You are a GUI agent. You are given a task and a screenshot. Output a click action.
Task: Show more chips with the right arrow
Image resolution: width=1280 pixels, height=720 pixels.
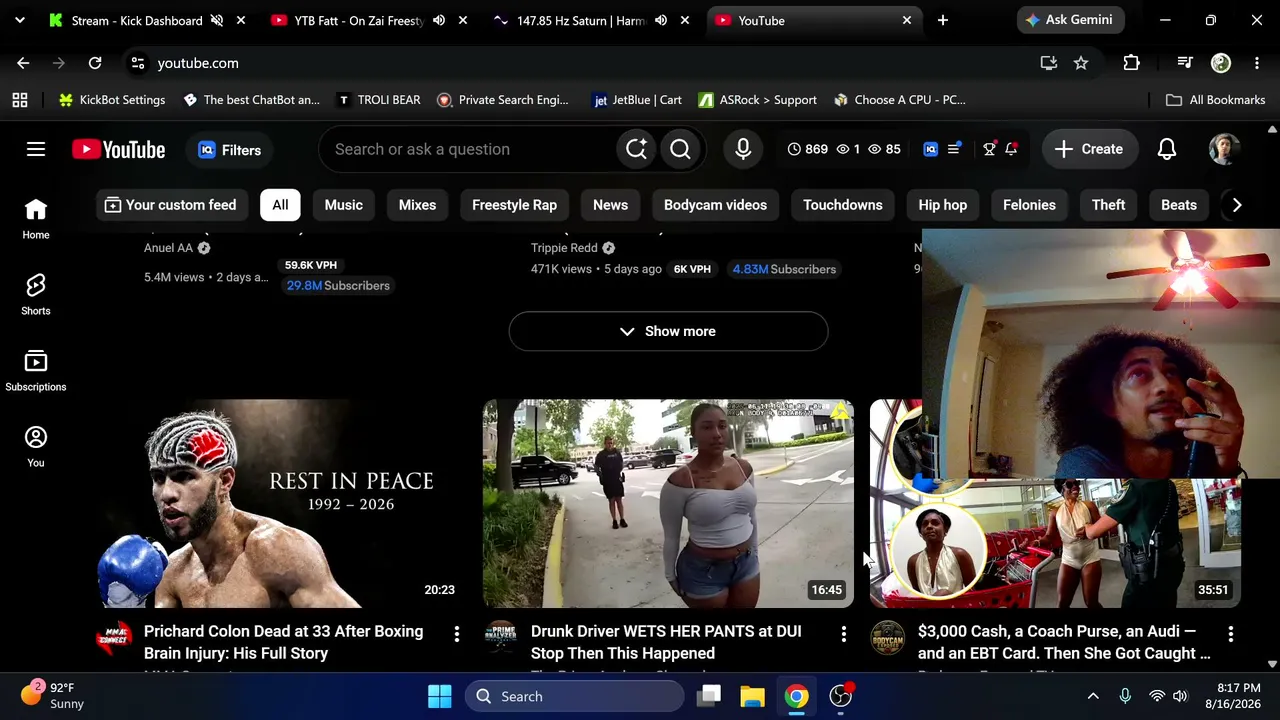click(1237, 205)
